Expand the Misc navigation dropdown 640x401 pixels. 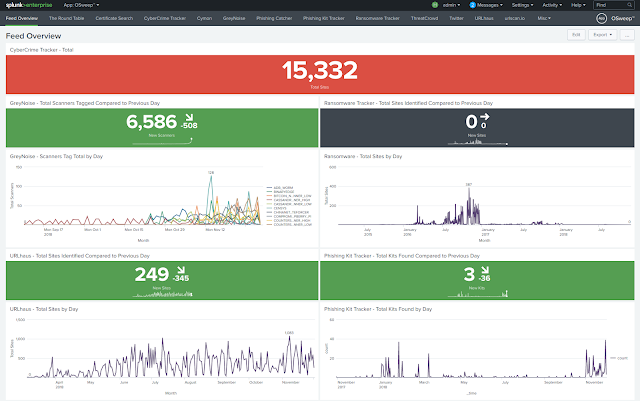pyautogui.click(x=544, y=18)
